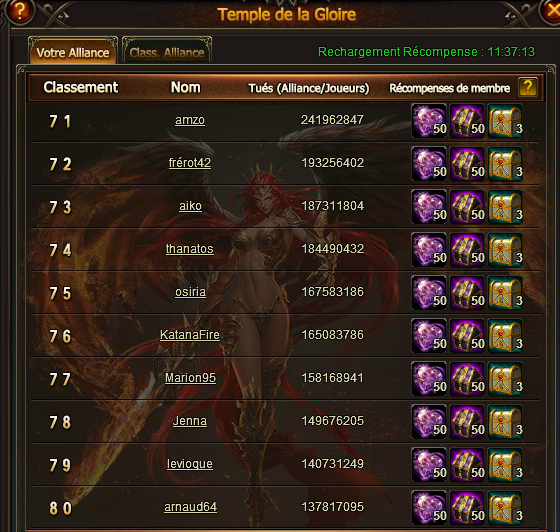Select the Votre Alliance tab
This screenshot has height=532, width=560.
[73, 50]
